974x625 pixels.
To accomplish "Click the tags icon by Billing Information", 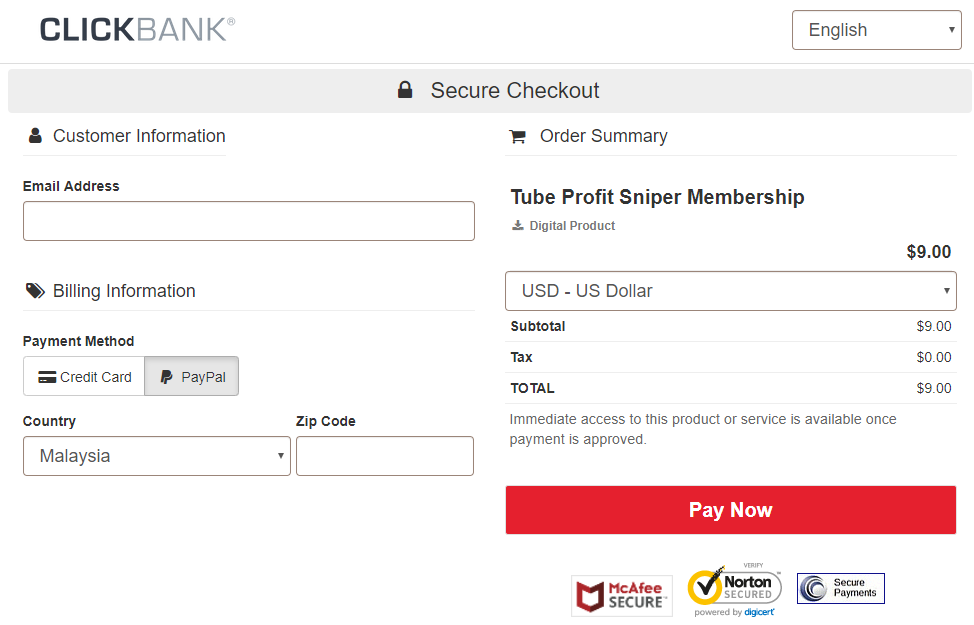I will (35, 291).
